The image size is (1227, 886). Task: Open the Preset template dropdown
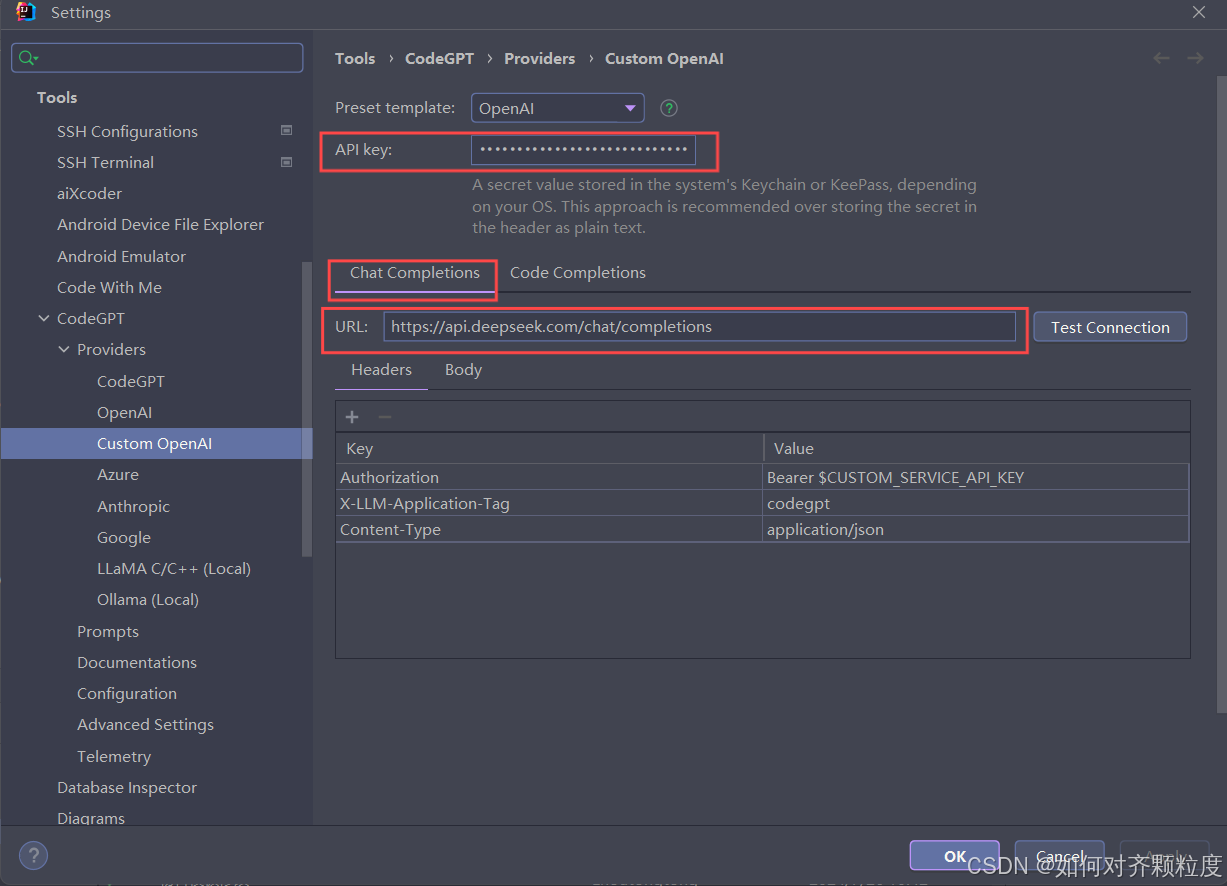click(557, 108)
